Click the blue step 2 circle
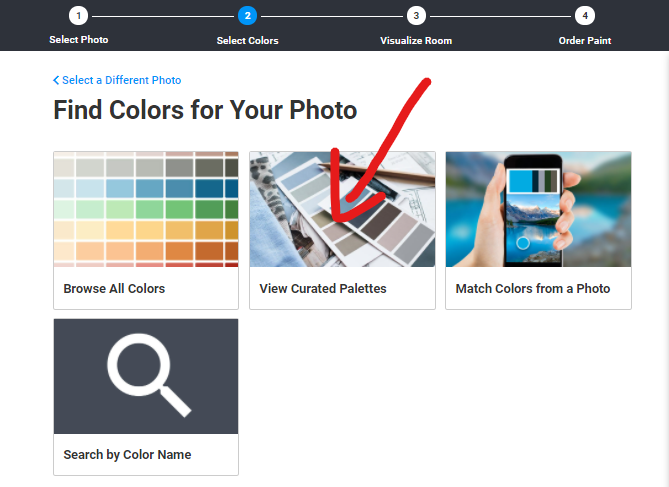Image resolution: width=669 pixels, height=487 pixels. pos(247,16)
